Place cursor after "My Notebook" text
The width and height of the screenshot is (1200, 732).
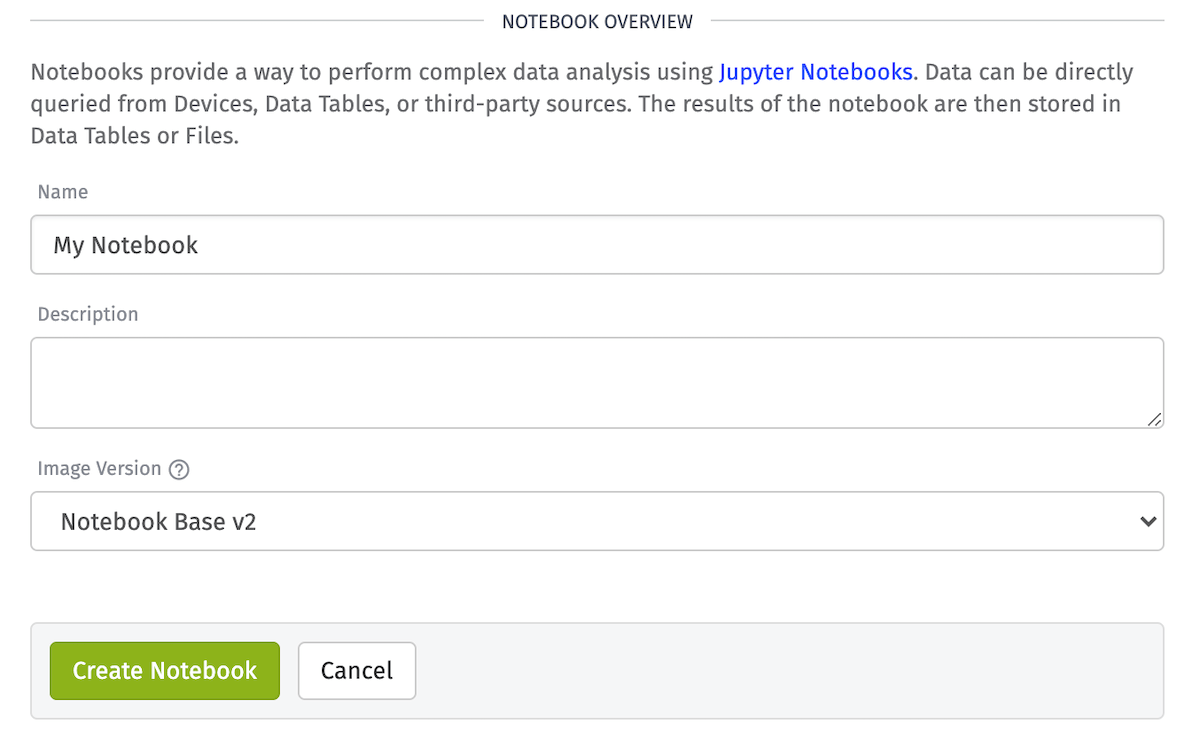tap(200, 245)
